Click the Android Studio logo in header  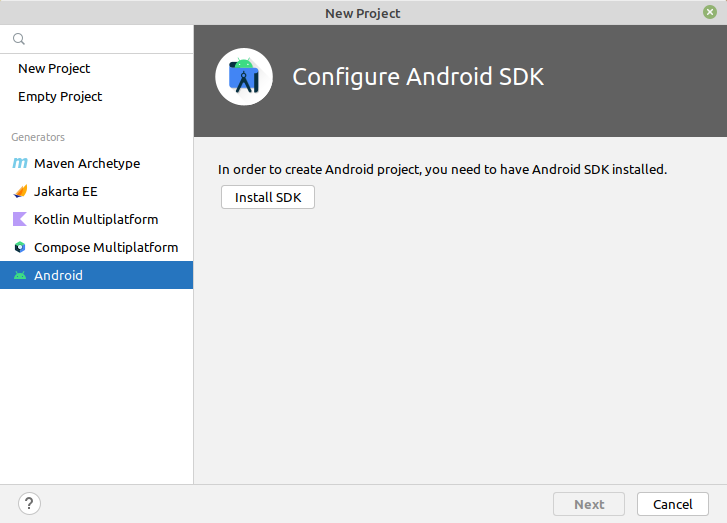(244, 77)
